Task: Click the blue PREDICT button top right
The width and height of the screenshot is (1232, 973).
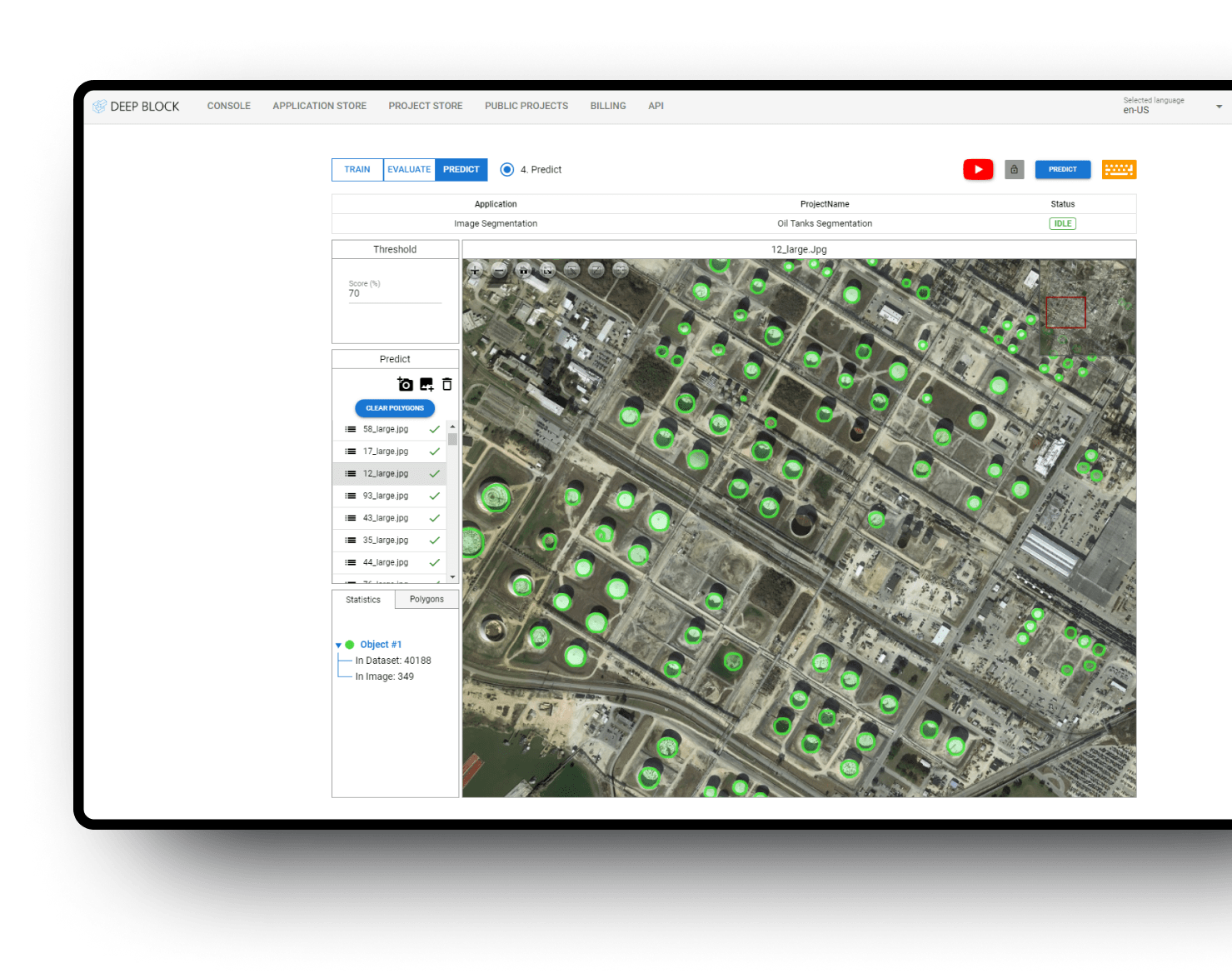Action: pyautogui.click(x=1062, y=169)
